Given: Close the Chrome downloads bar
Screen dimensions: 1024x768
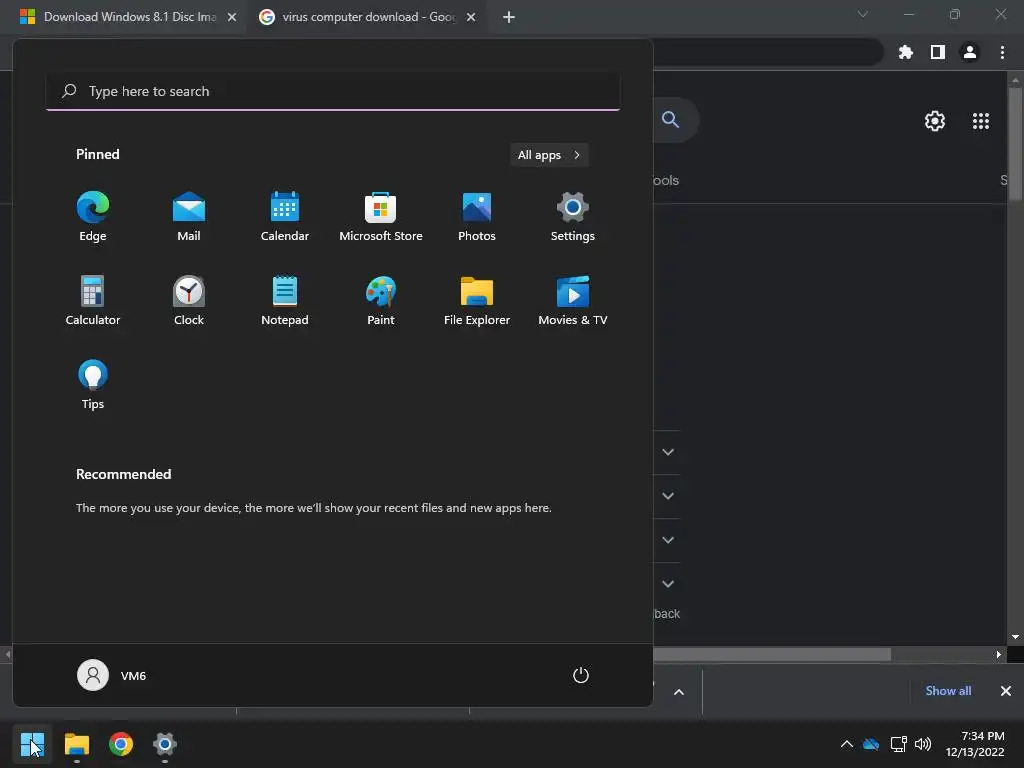Looking at the screenshot, I should [1006, 691].
